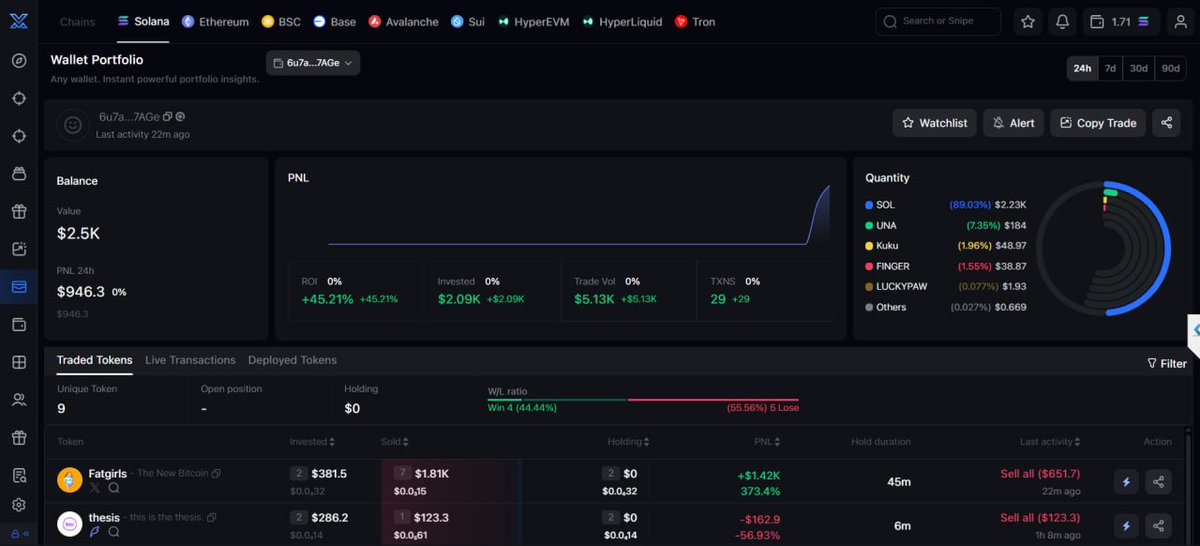Switch to the Tron chain tab
This screenshot has width=1200, height=546.
coord(695,21)
